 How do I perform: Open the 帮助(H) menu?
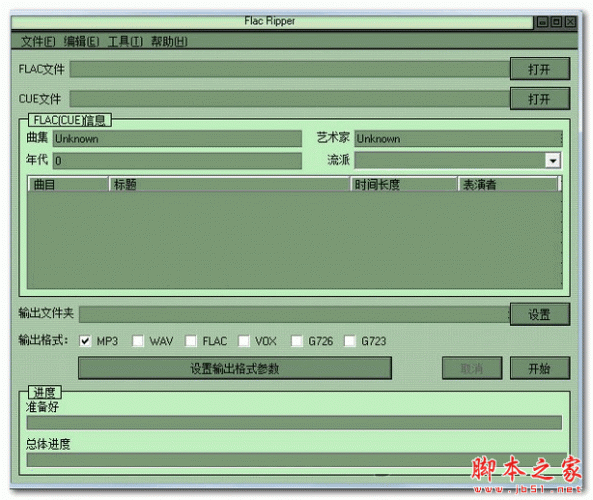pyautogui.click(x=169, y=41)
